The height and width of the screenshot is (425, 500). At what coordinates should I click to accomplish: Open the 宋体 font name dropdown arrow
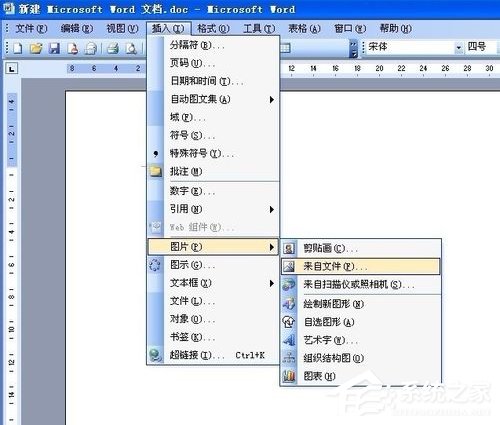point(459,48)
